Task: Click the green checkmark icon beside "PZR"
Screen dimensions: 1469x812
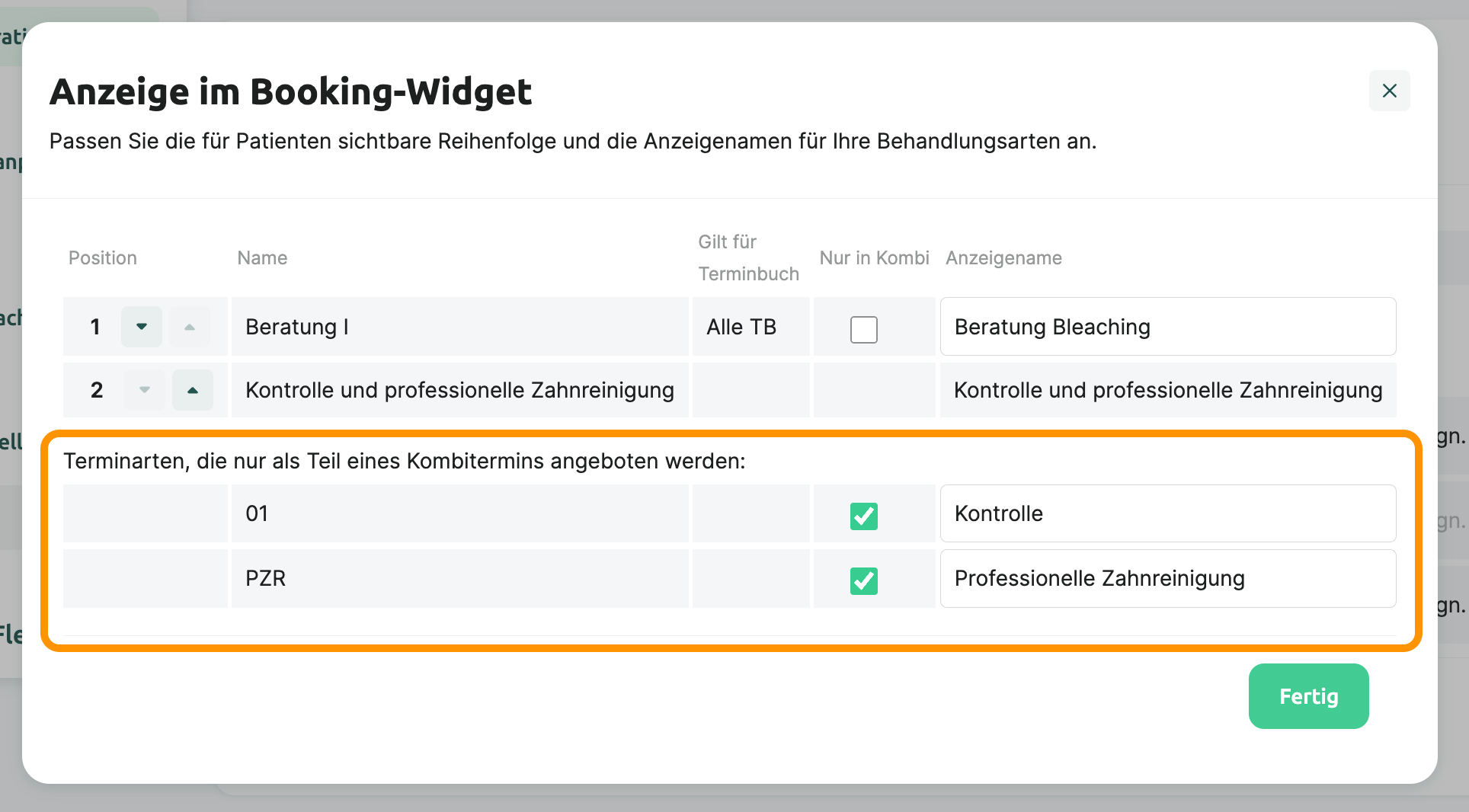Action: click(863, 581)
